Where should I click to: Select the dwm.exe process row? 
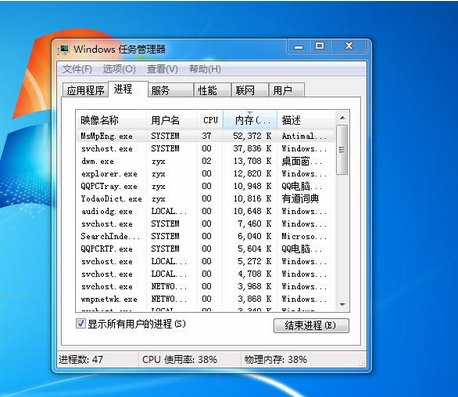coord(205,161)
